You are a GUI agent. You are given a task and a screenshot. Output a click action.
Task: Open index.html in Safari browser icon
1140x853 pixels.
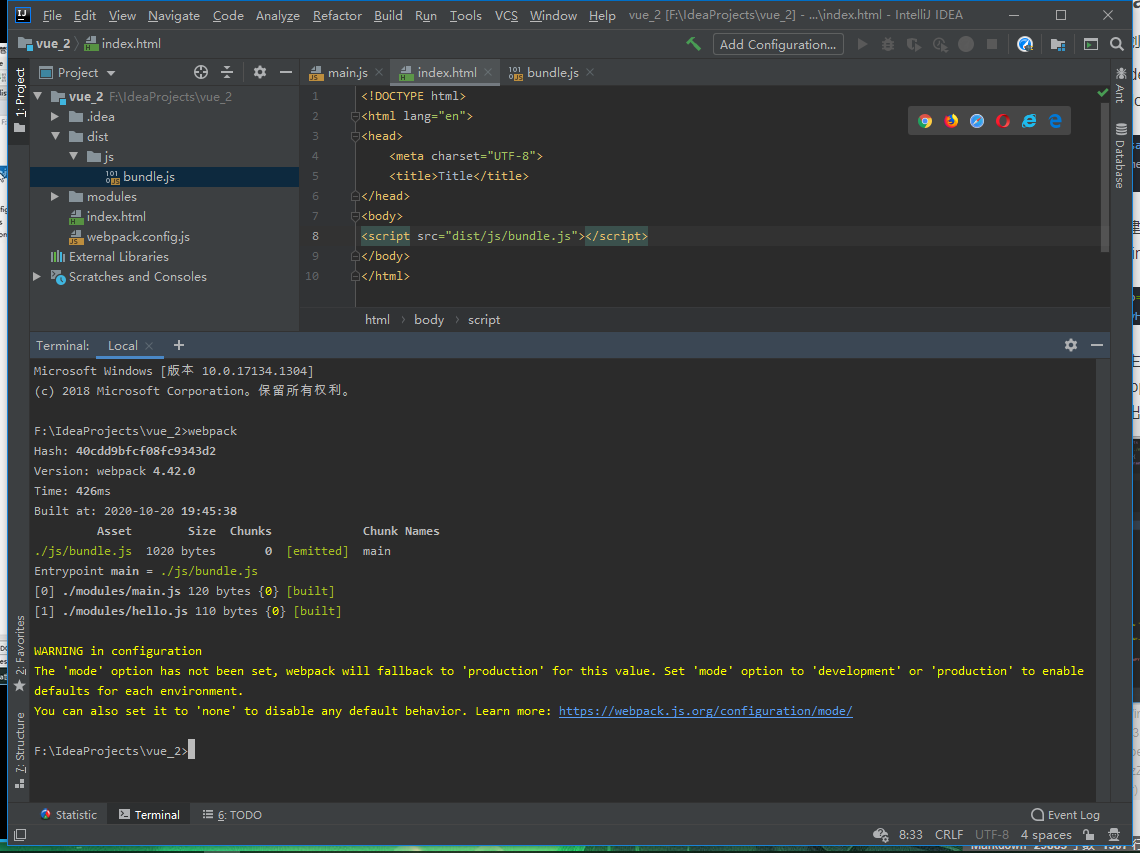point(977,121)
